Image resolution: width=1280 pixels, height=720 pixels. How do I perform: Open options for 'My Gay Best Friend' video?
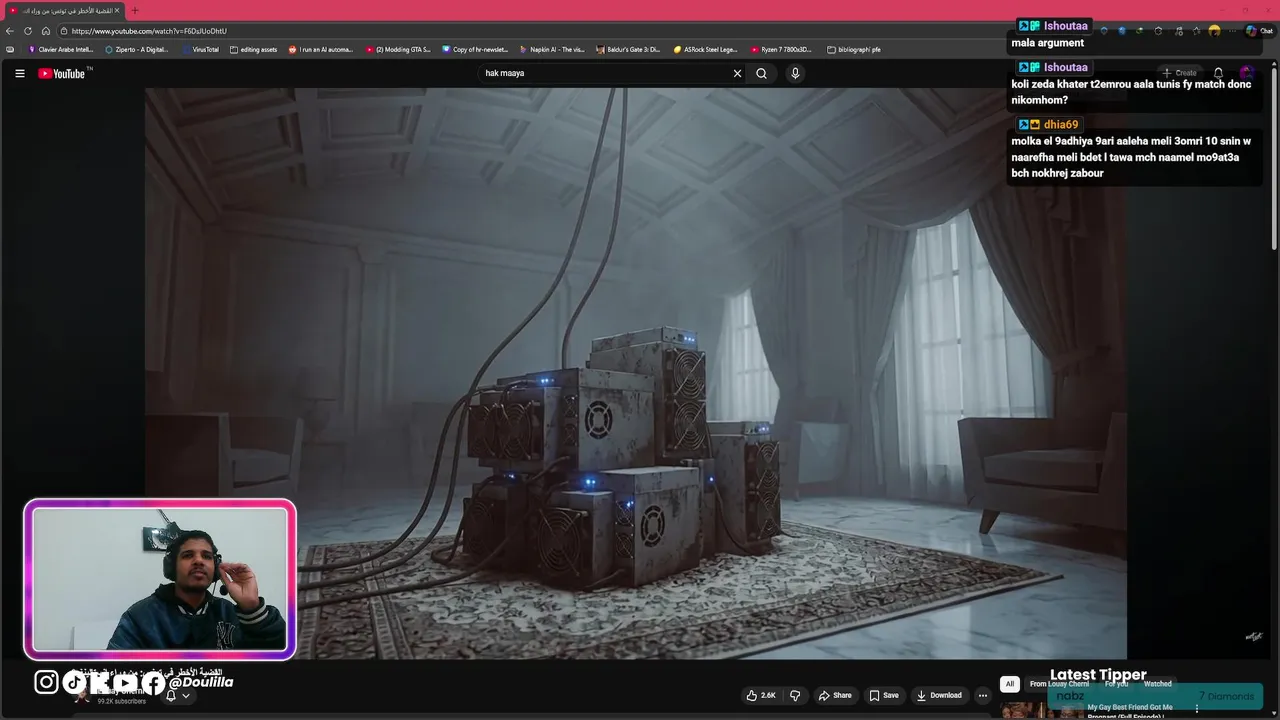(x=1196, y=709)
